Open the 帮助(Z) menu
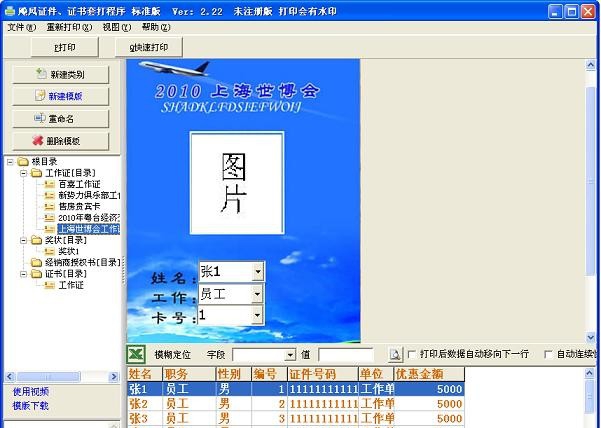This screenshot has width=601, height=428. click(x=156, y=27)
